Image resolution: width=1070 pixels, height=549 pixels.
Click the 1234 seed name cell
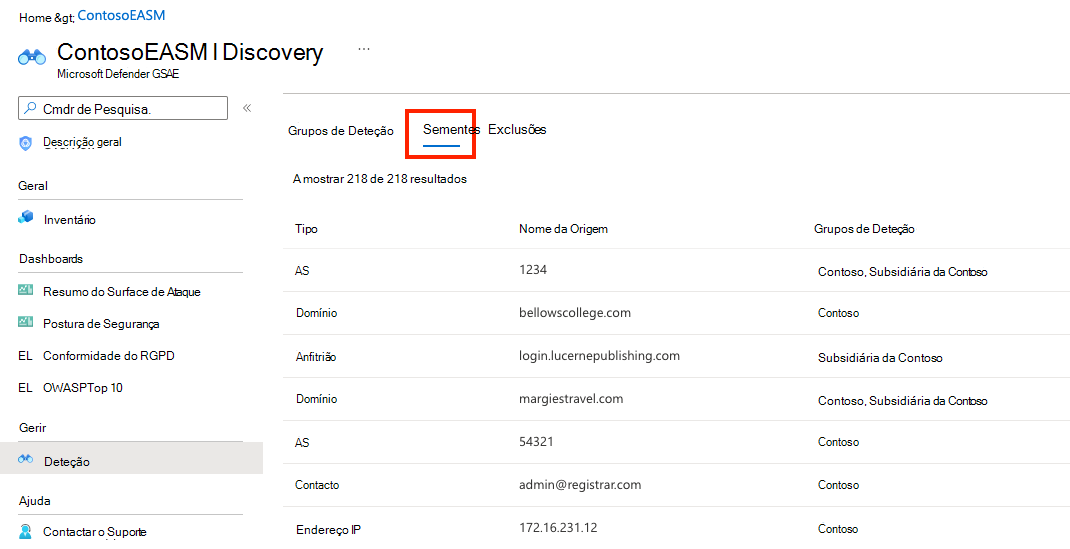click(x=533, y=269)
